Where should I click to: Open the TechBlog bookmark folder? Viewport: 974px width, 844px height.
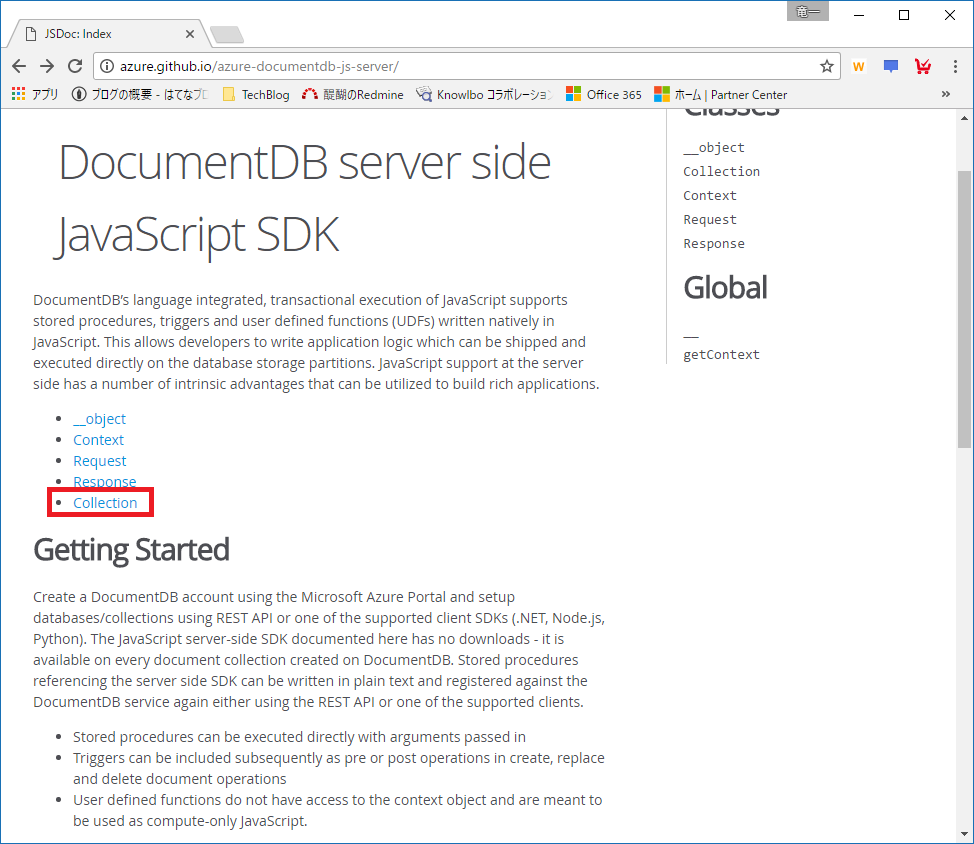(256, 94)
